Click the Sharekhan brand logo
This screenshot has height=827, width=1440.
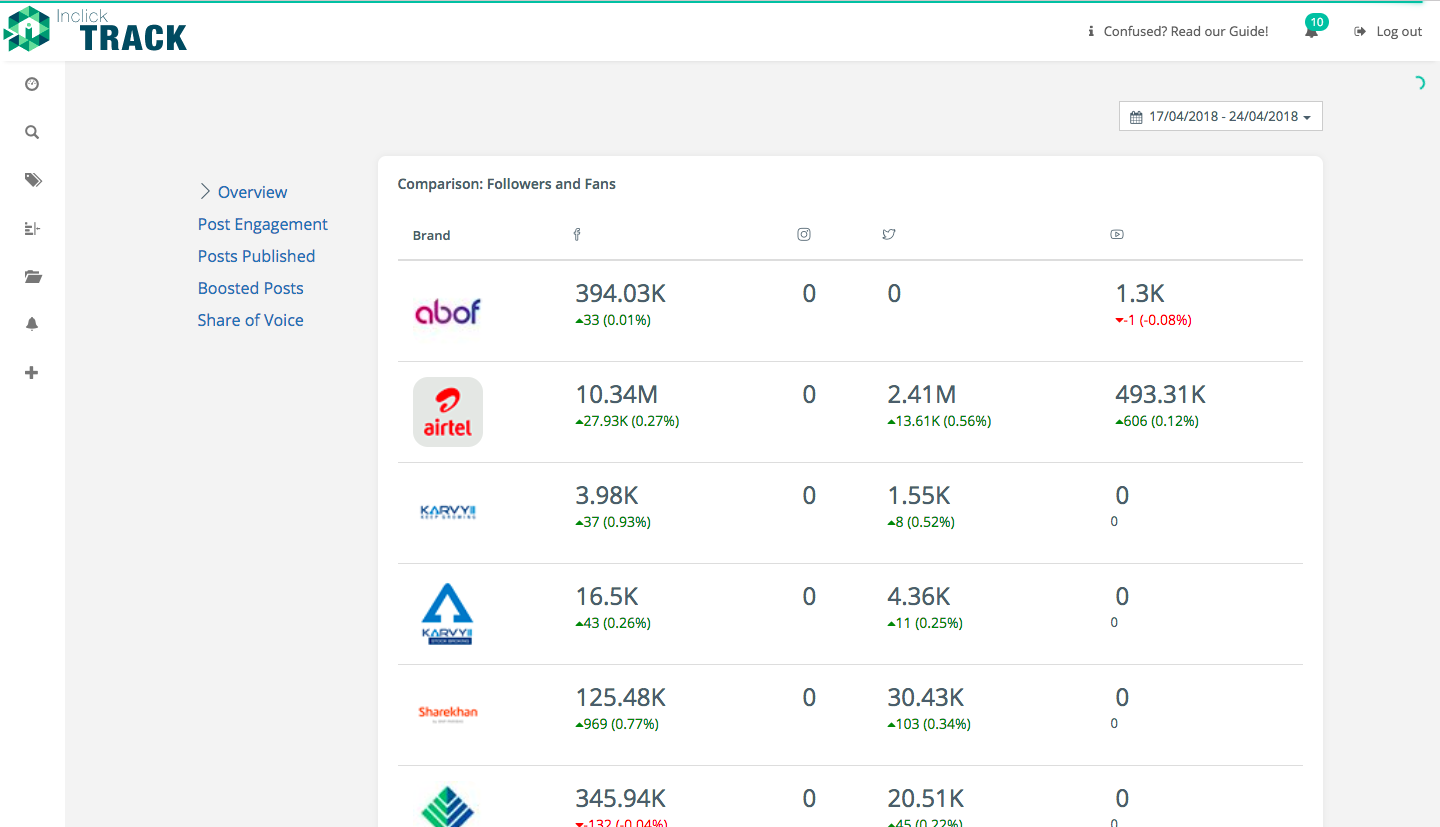coord(448,714)
